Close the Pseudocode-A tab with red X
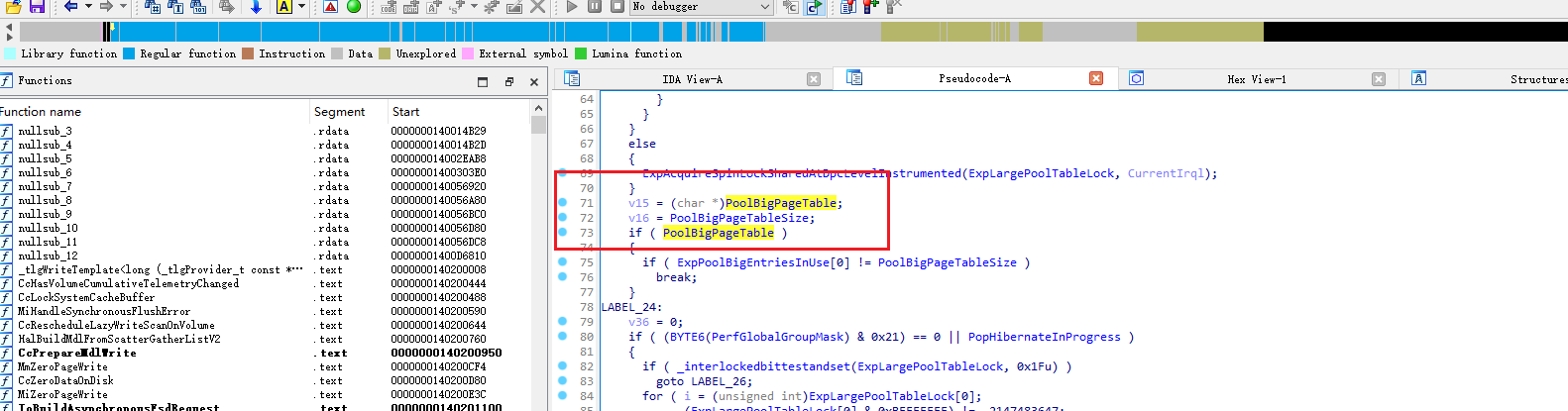The width and height of the screenshot is (1568, 411). coord(1096,78)
